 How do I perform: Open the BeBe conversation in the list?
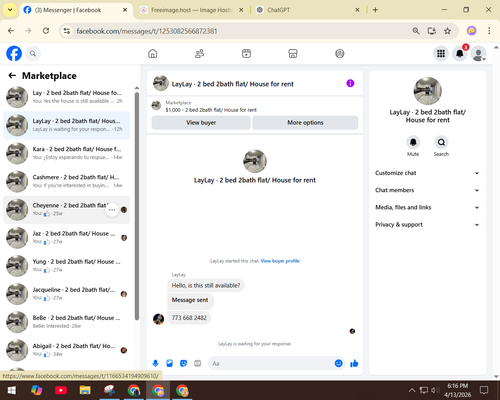[x=67, y=322]
